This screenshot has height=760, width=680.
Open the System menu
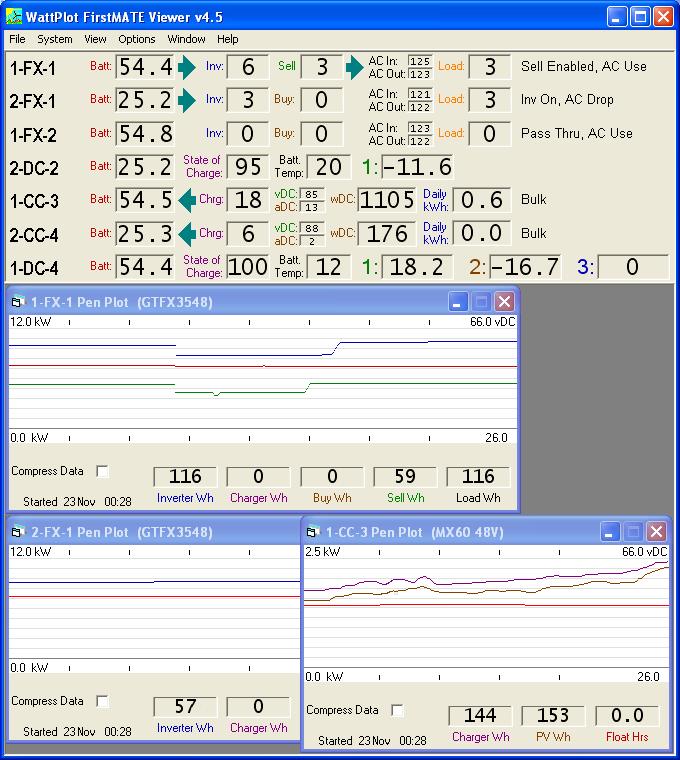pos(55,39)
